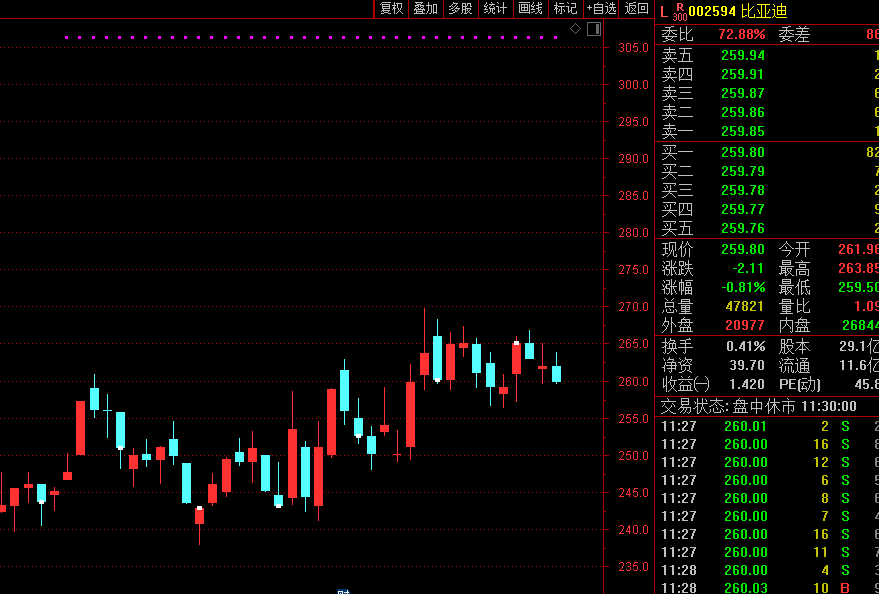Image resolution: width=879 pixels, height=594 pixels.
Task: Open the 标记 mark tool
Action: pyautogui.click(x=565, y=8)
